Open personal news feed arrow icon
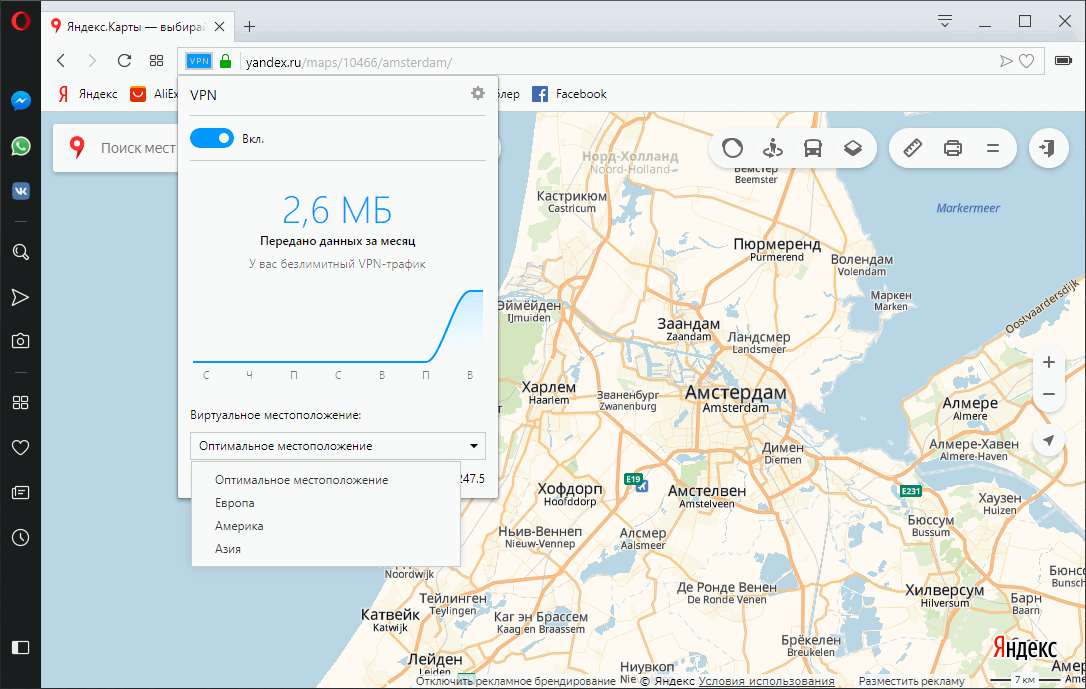1086x689 pixels. 21,297
